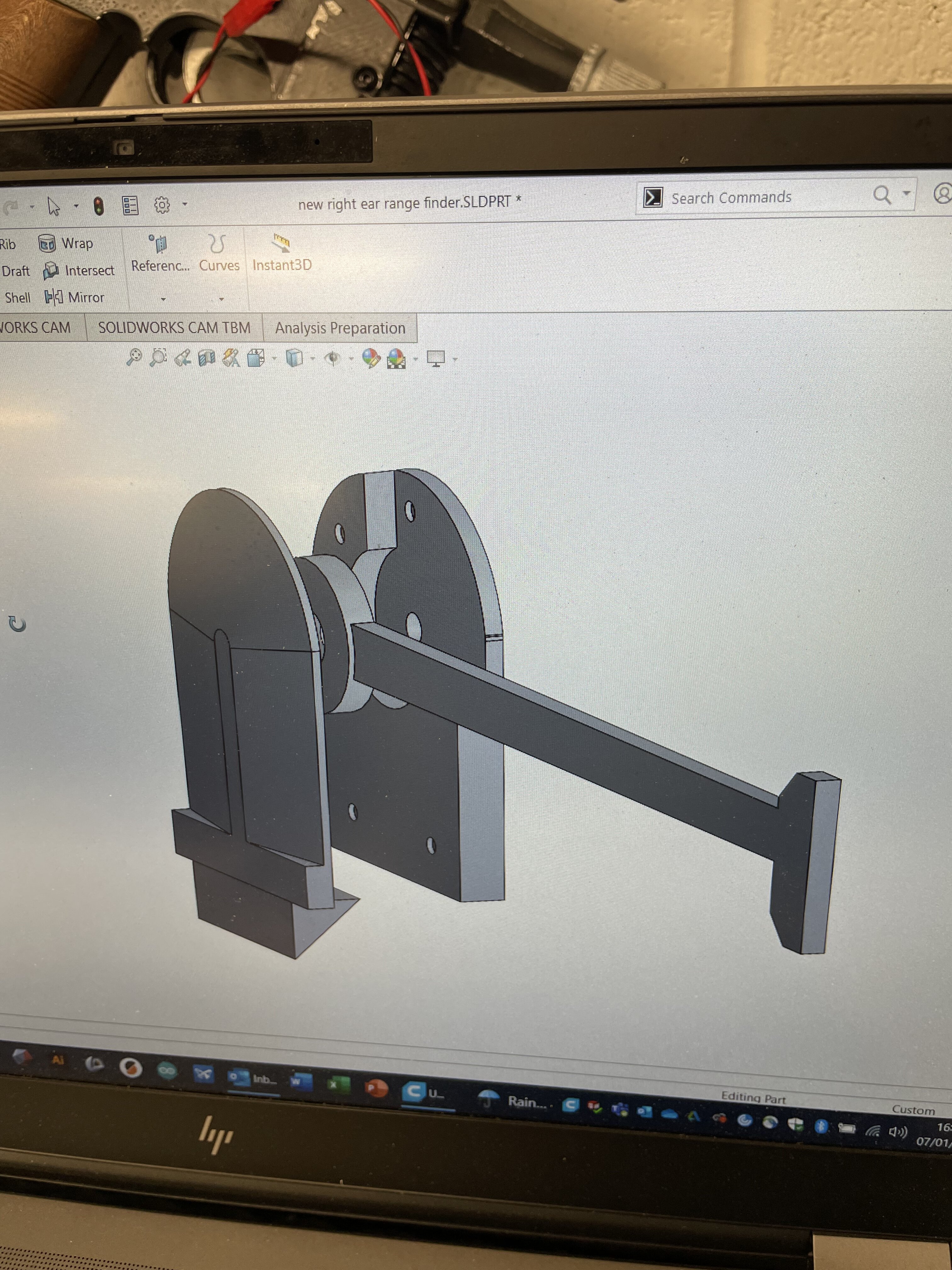Screen dimensions: 952x1270
Task: Click the Wi-Fi tray icon
Action: (x=873, y=1131)
